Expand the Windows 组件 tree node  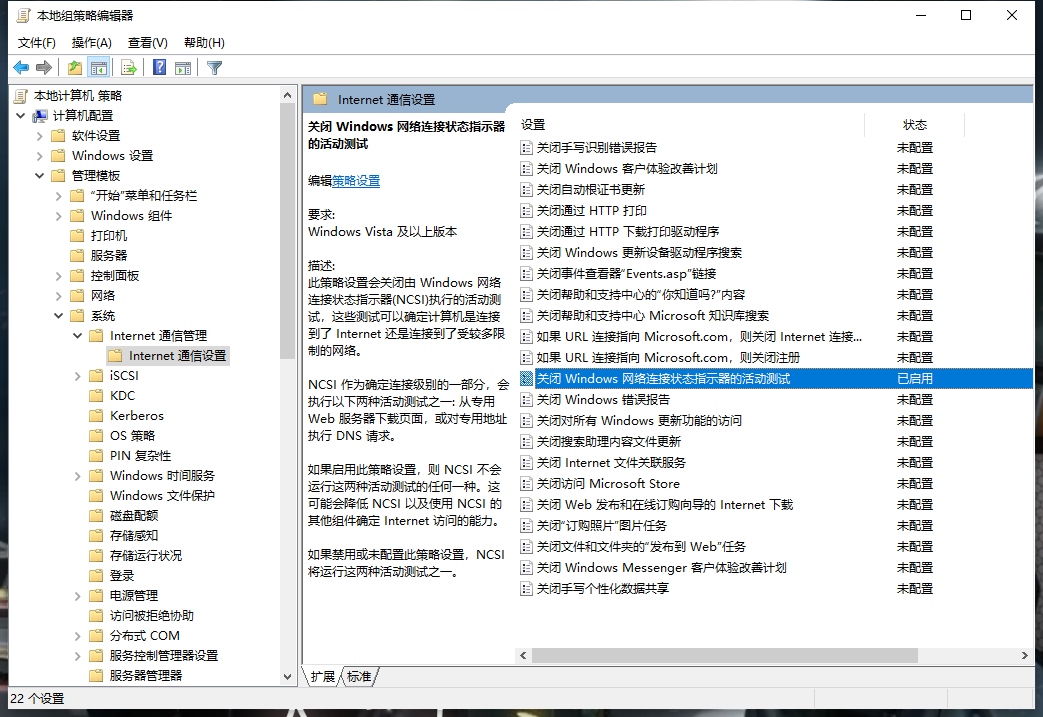pyautogui.click(x=59, y=215)
